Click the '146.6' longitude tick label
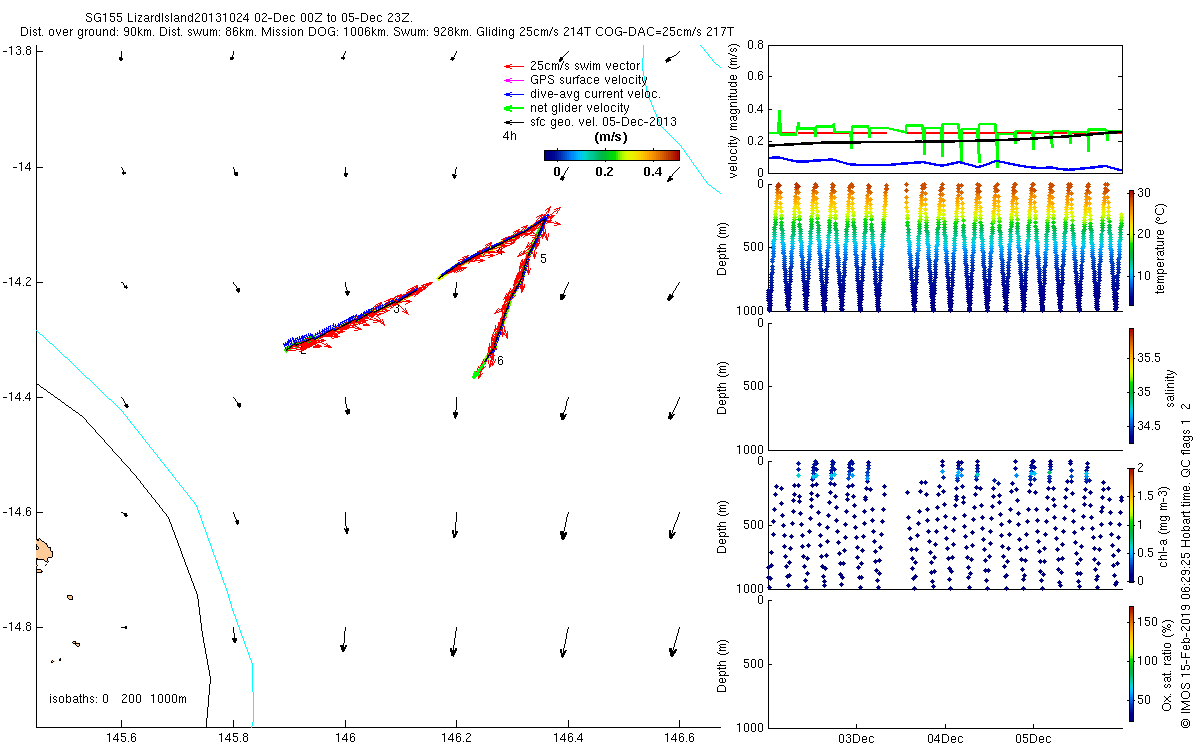 point(679,738)
